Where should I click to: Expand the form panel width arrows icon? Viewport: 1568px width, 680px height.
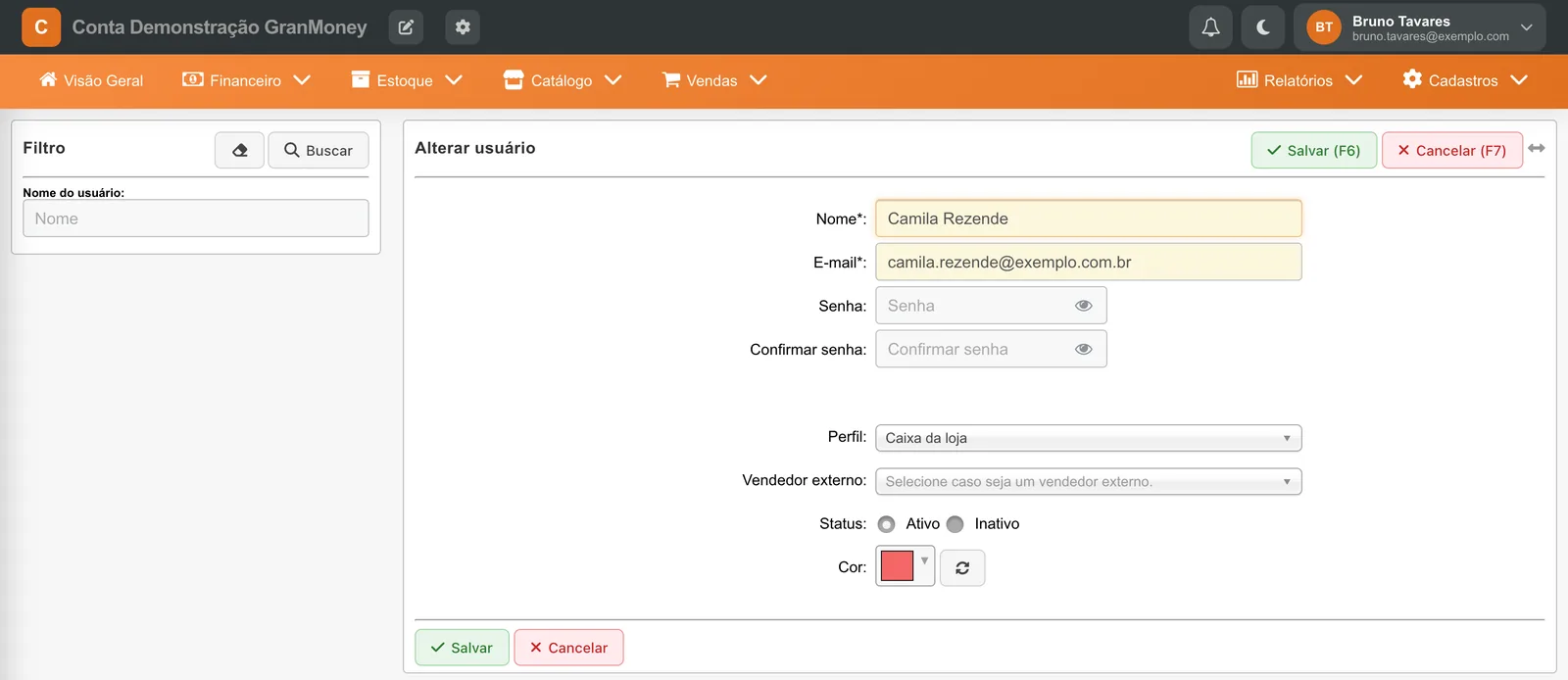pos(1537,148)
